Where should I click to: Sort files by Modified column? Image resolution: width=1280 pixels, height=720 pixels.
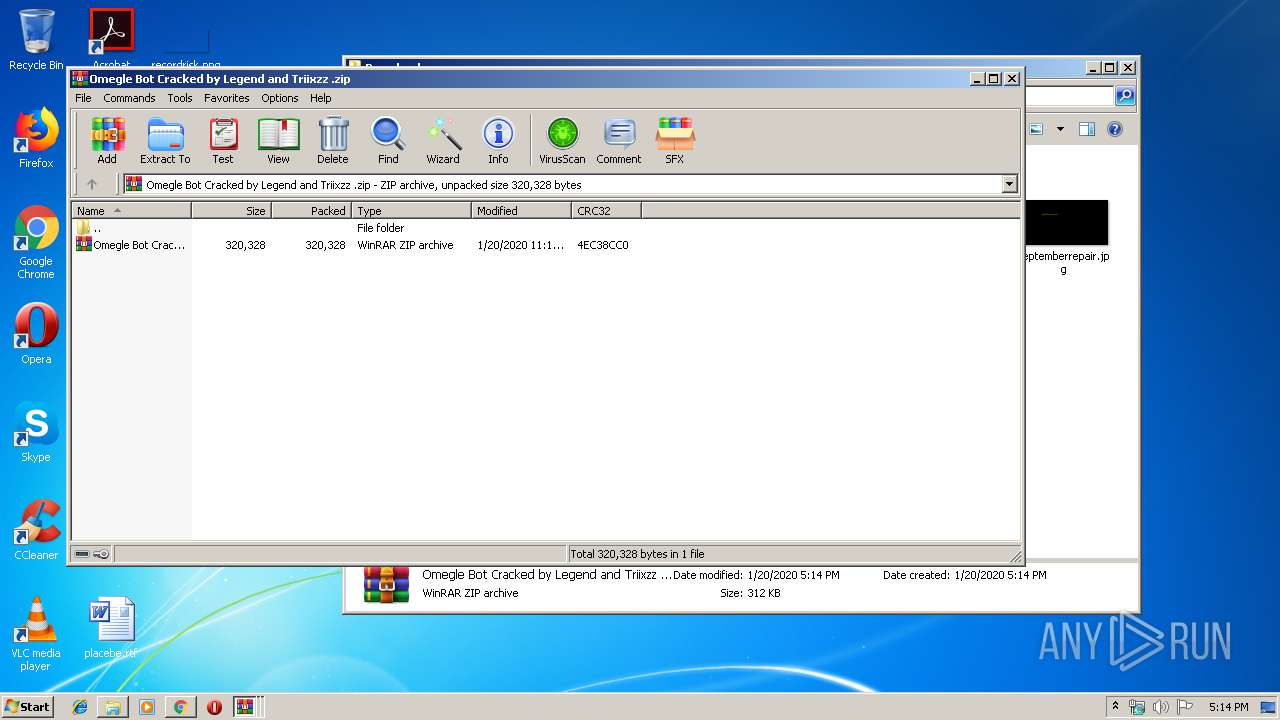click(x=521, y=211)
